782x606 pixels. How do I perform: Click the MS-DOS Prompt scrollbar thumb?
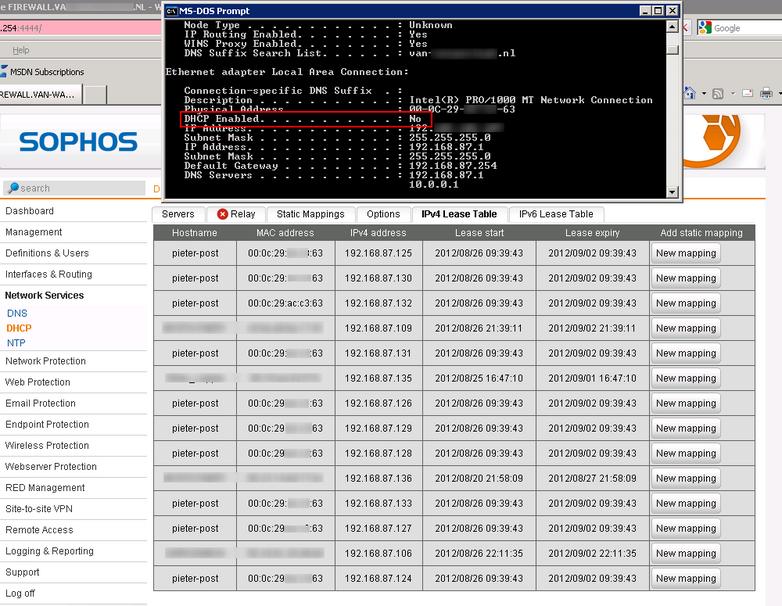(672, 50)
